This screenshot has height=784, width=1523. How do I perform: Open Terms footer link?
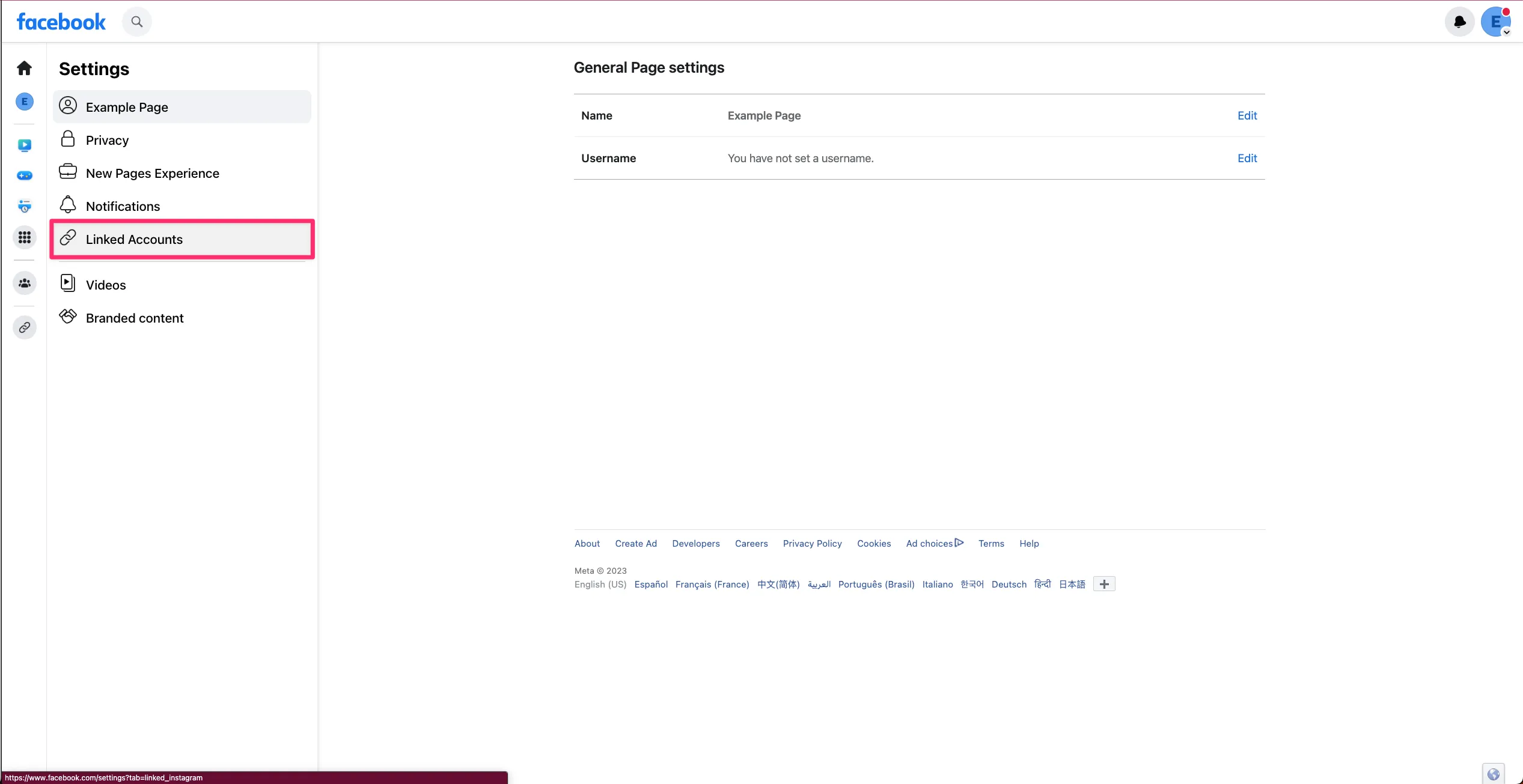coord(991,544)
